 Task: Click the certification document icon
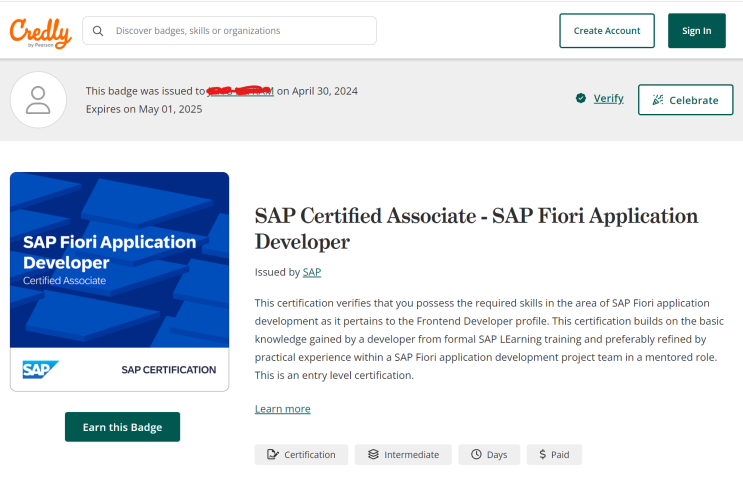pyautogui.click(x=272, y=454)
